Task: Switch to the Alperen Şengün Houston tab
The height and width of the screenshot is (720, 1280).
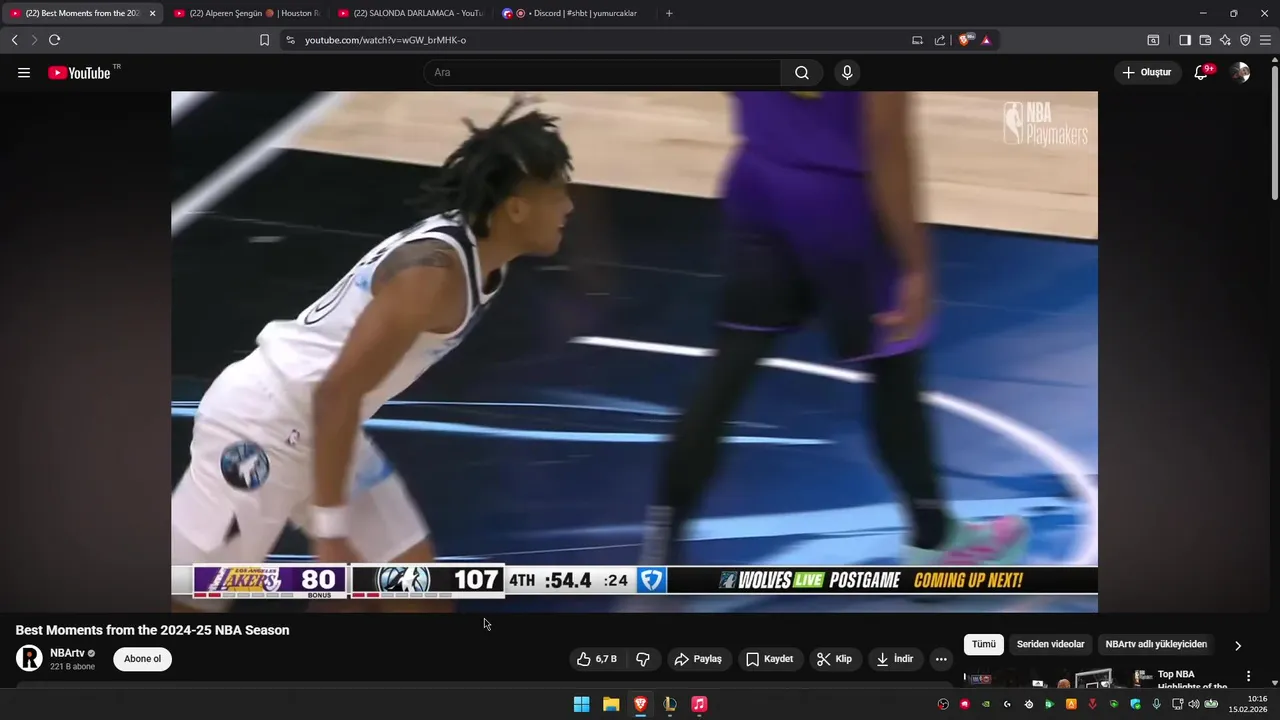Action: tap(245, 13)
